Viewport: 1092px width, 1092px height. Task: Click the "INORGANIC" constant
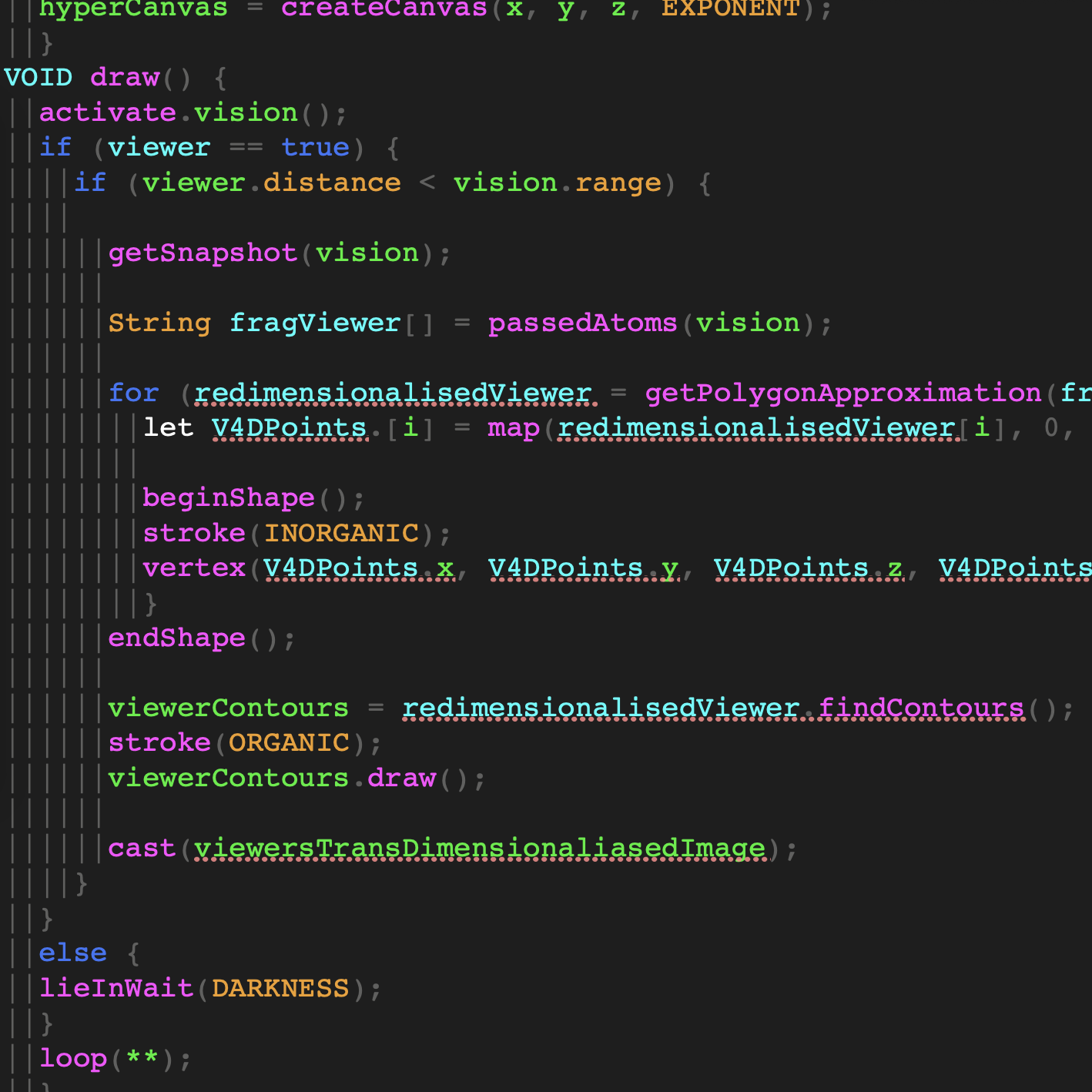coord(341,533)
